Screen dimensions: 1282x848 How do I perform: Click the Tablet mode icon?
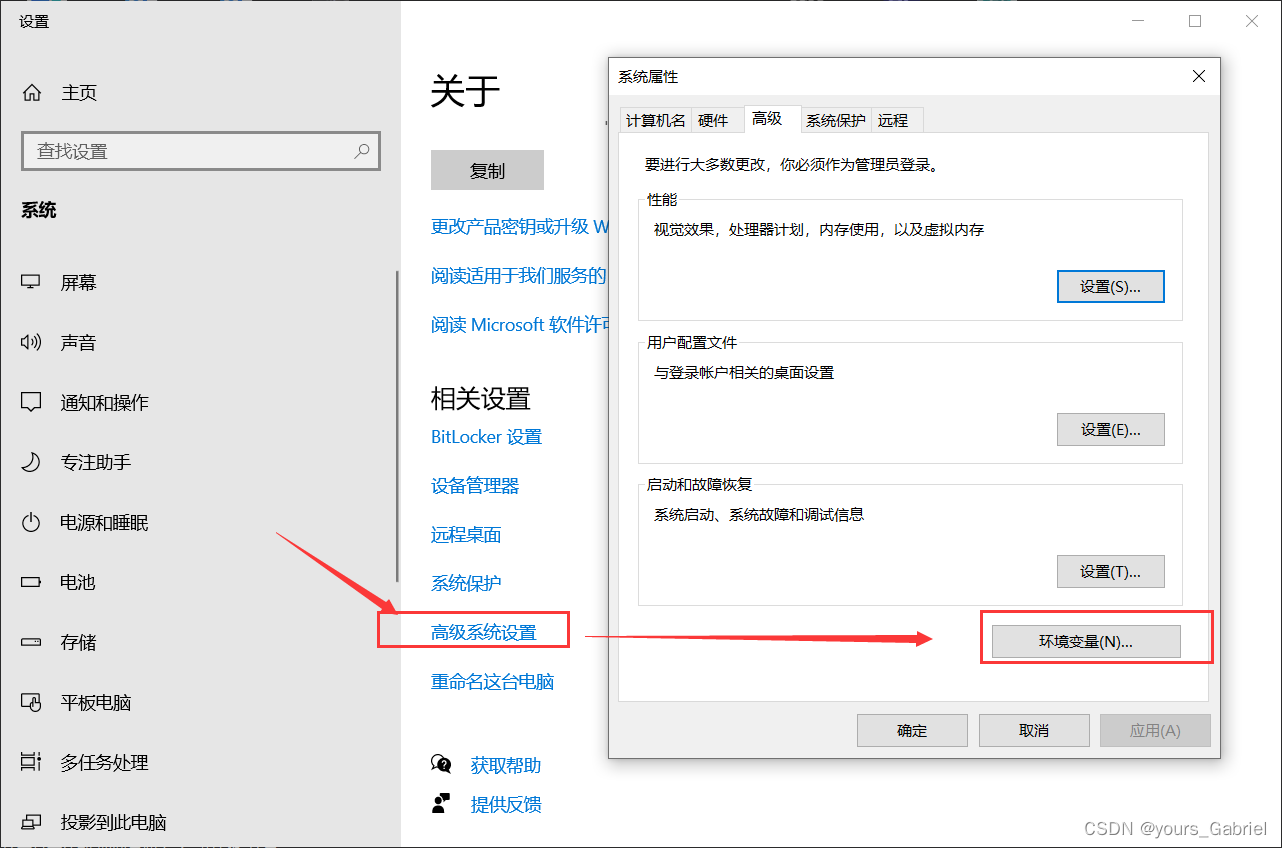coord(31,702)
